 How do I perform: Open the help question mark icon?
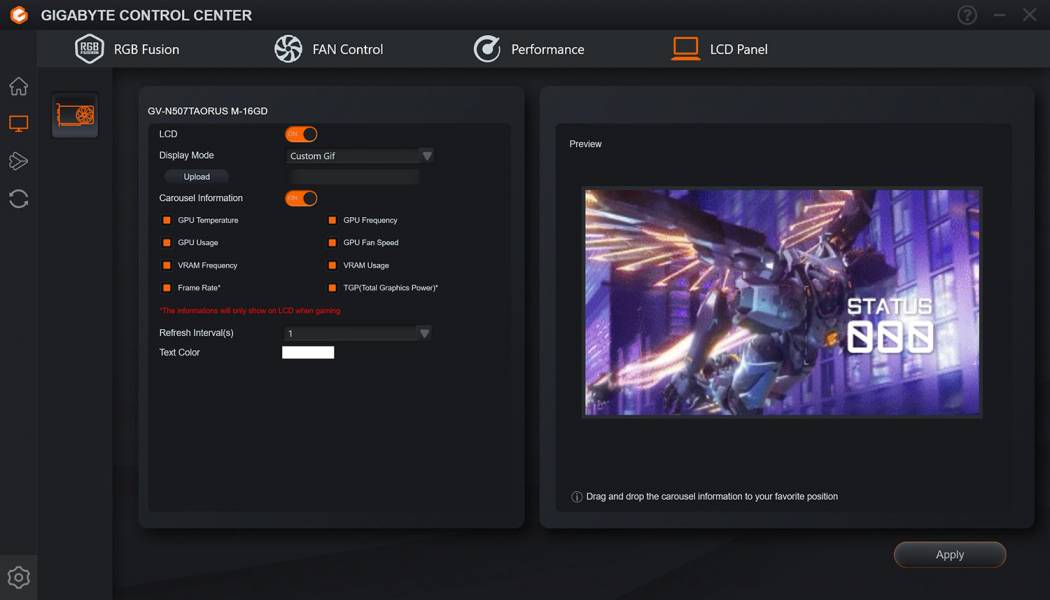(x=966, y=15)
